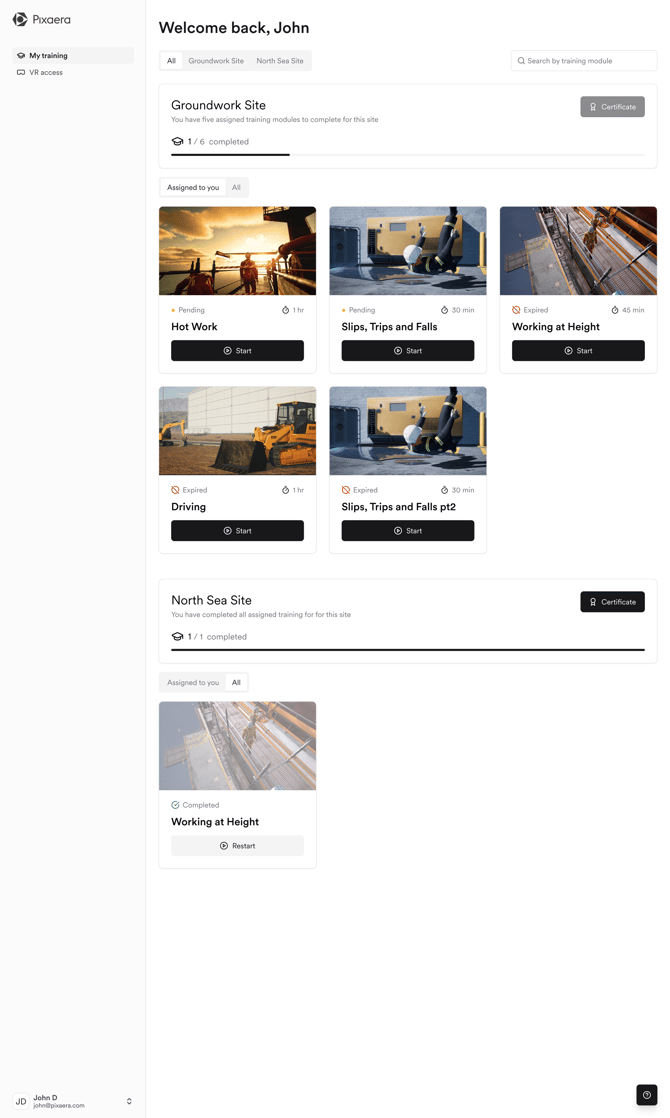
Task: Click the Completed checkmark icon
Action: coord(175,805)
